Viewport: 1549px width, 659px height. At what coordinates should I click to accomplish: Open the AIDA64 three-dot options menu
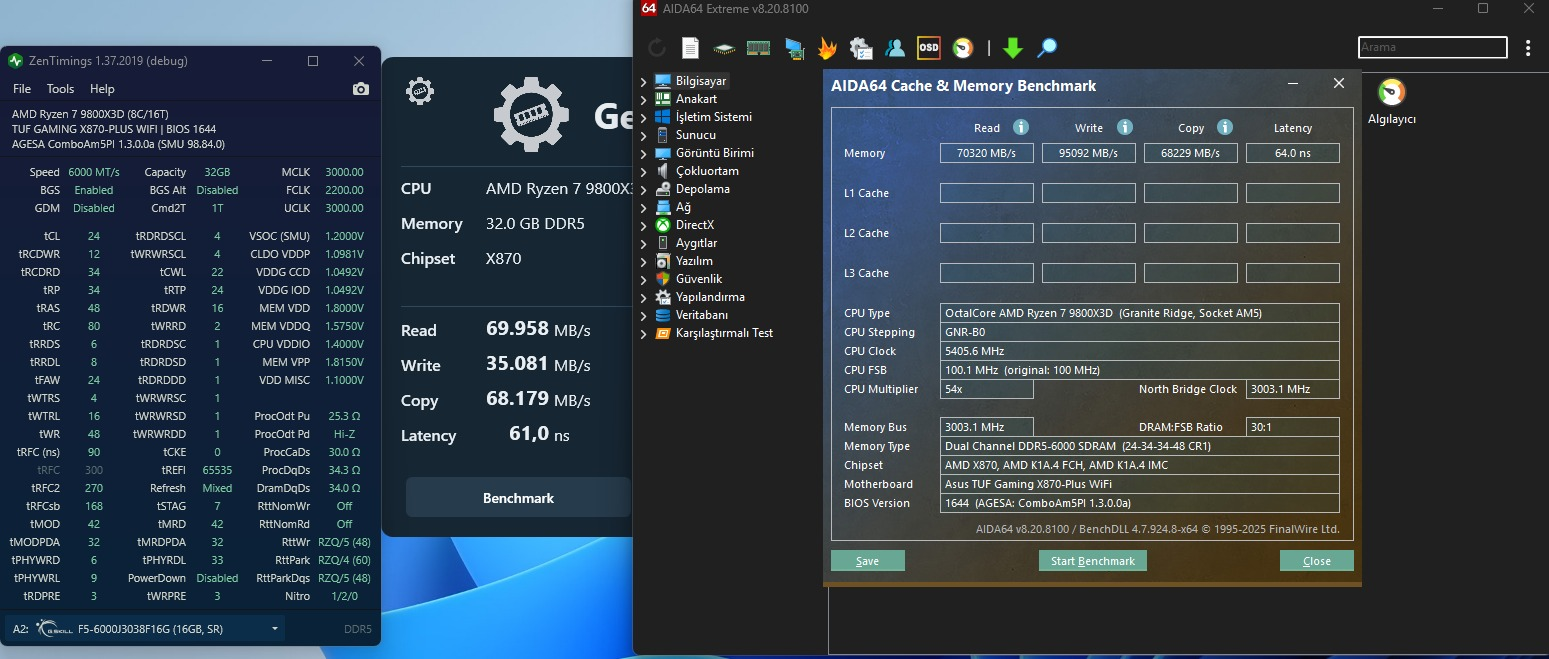pyautogui.click(x=1528, y=47)
